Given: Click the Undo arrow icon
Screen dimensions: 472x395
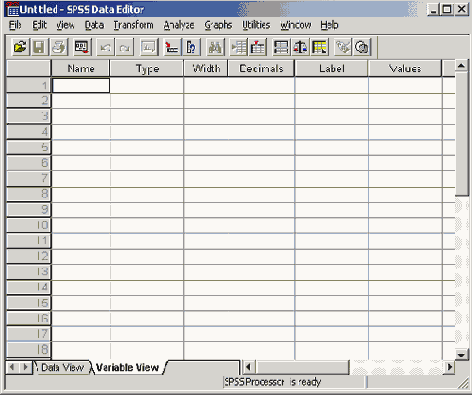Looking at the screenshot, I should (x=105, y=47).
